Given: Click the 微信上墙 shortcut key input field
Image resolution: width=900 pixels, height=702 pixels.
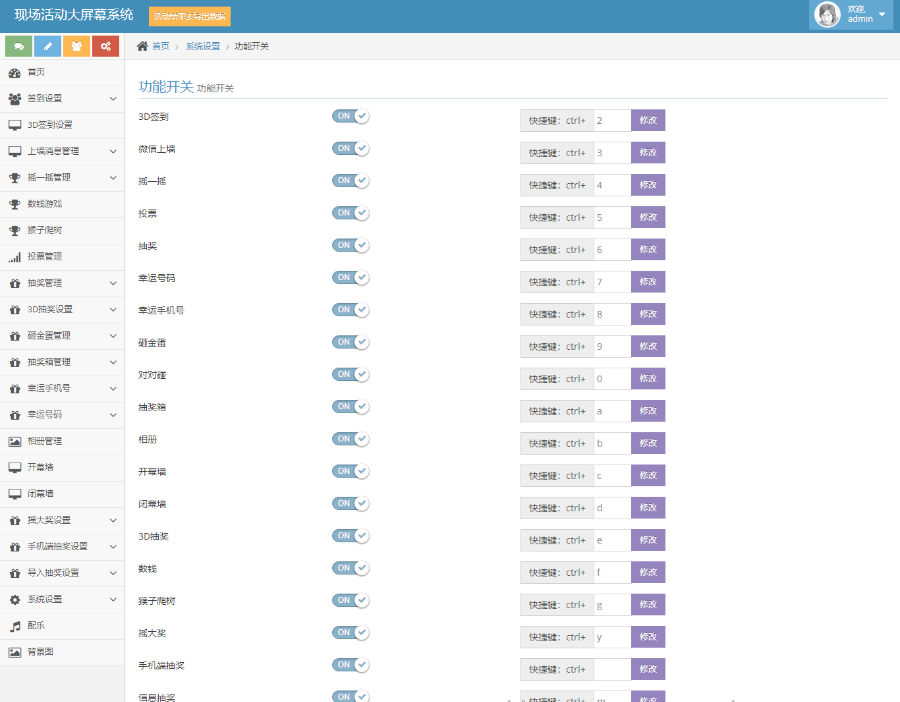Looking at the screenshot, I should (x=611, y=153).
